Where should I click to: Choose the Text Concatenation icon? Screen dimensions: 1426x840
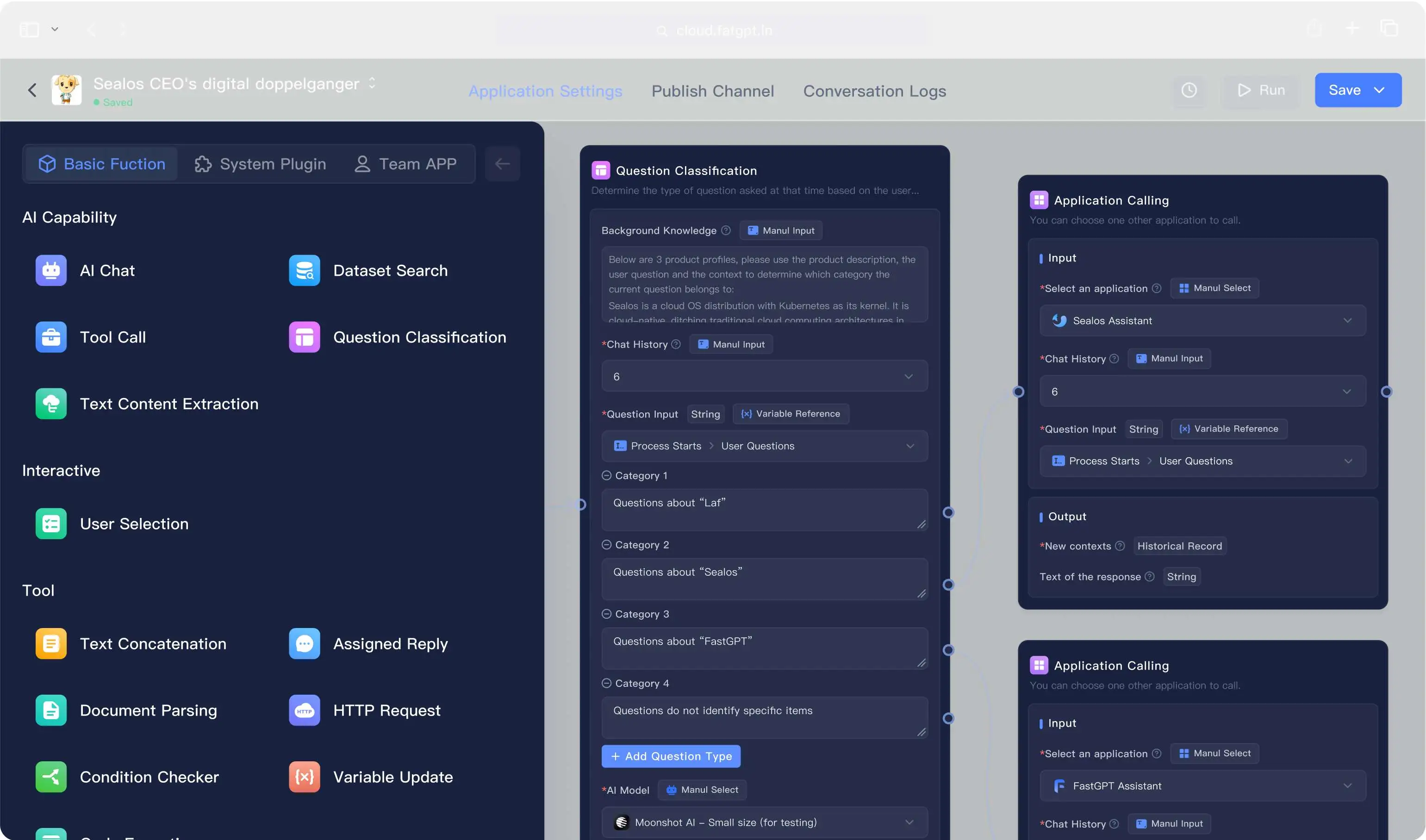[x=51, y=644]
